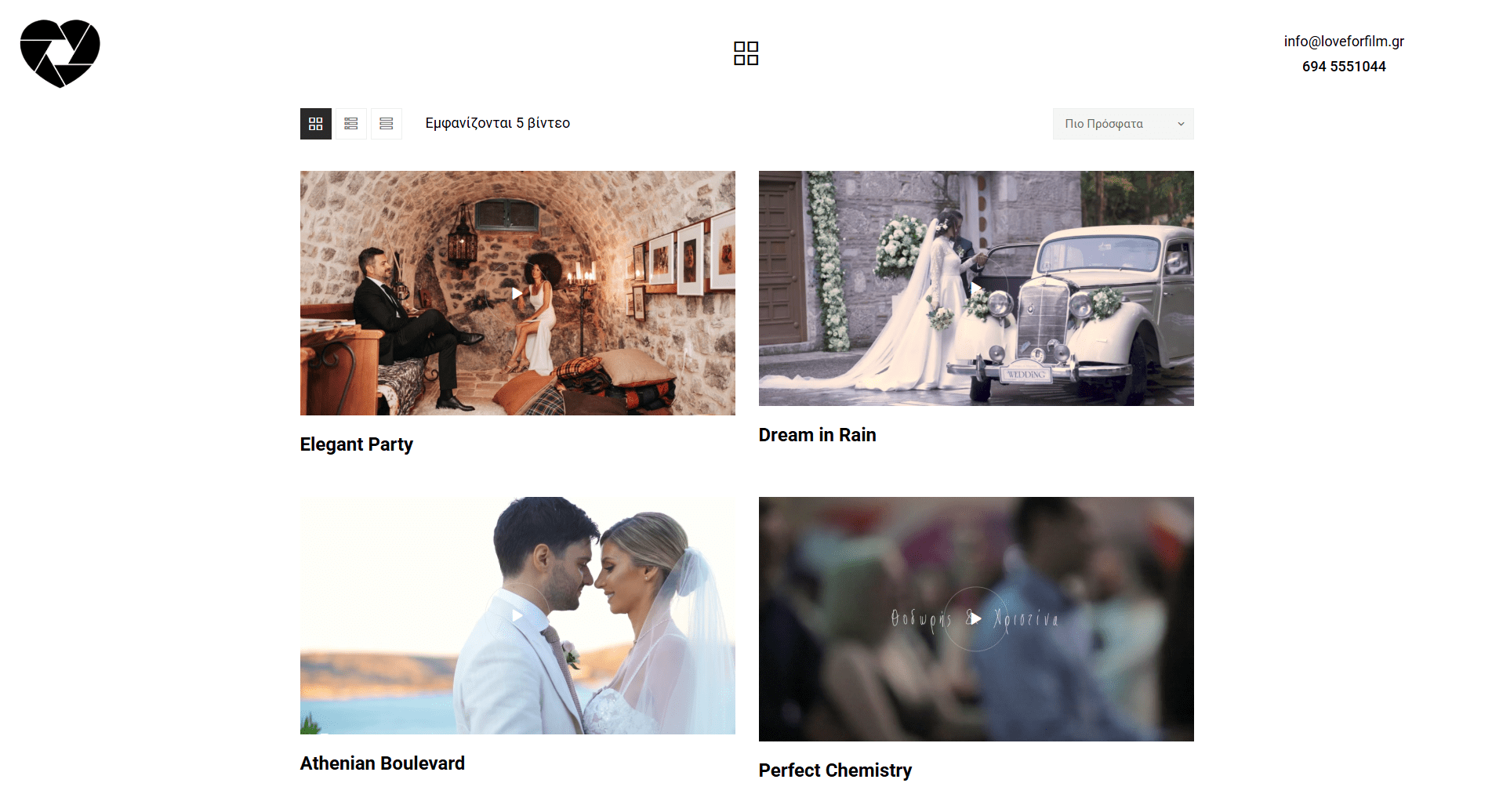Viewport: 1492px width, 812px height.
Task: Switch to grid view layout
Action: (x=316, y=124)
